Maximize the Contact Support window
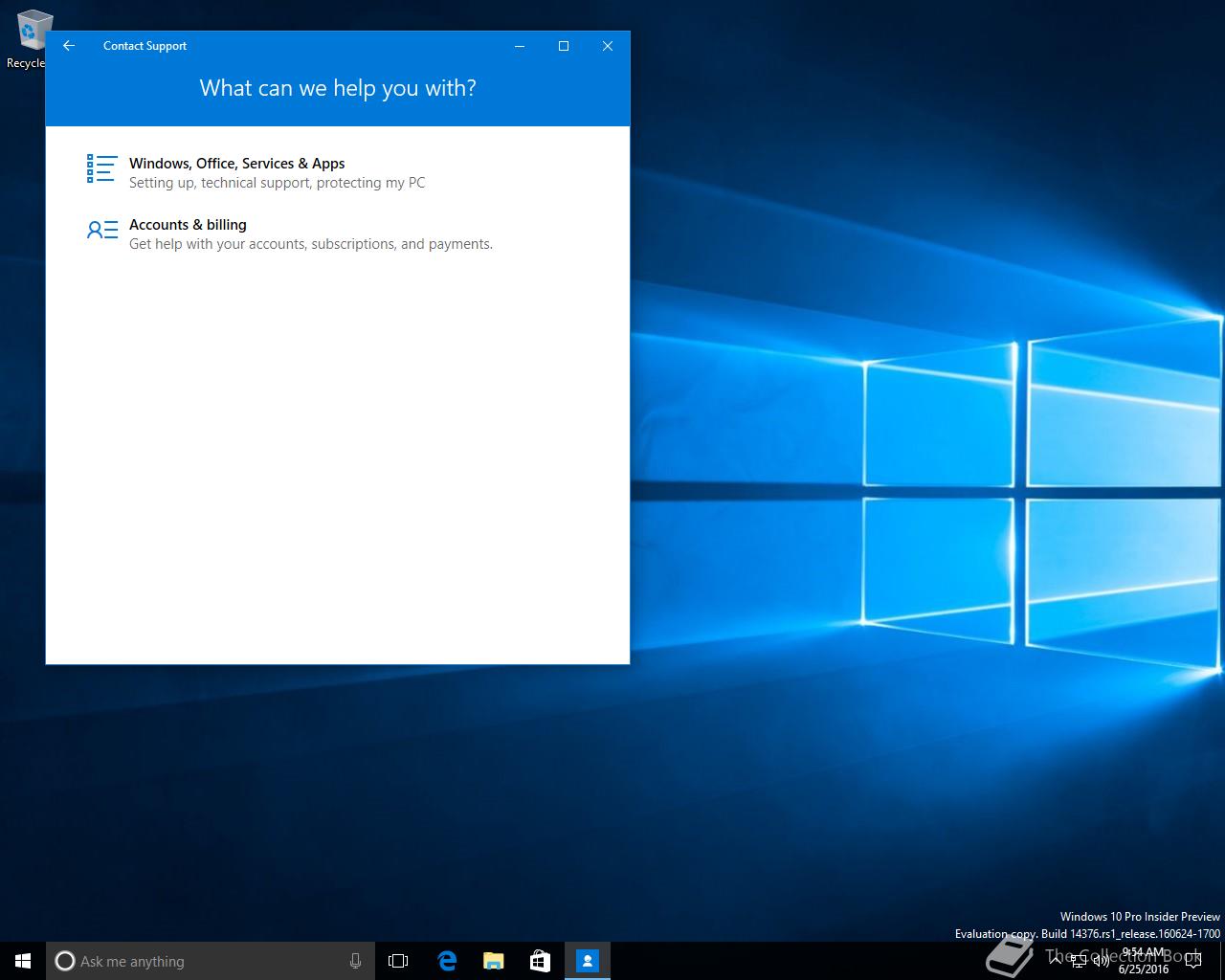Screen dimensions: 1225x980 coord(564,46)
